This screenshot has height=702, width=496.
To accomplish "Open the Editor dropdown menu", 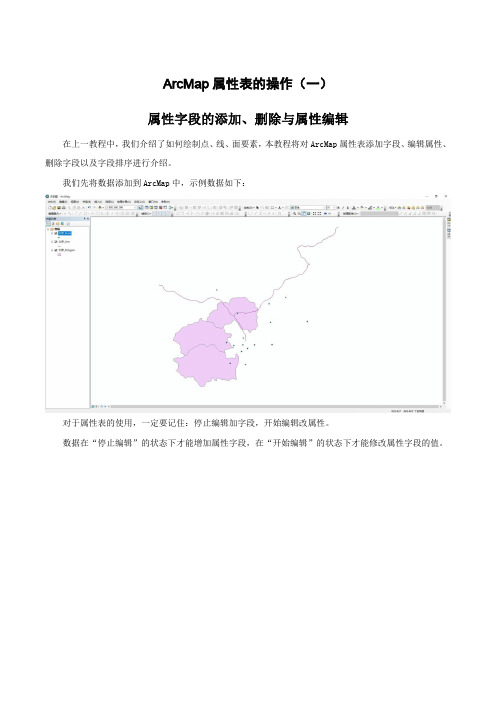I will point(56,214).
